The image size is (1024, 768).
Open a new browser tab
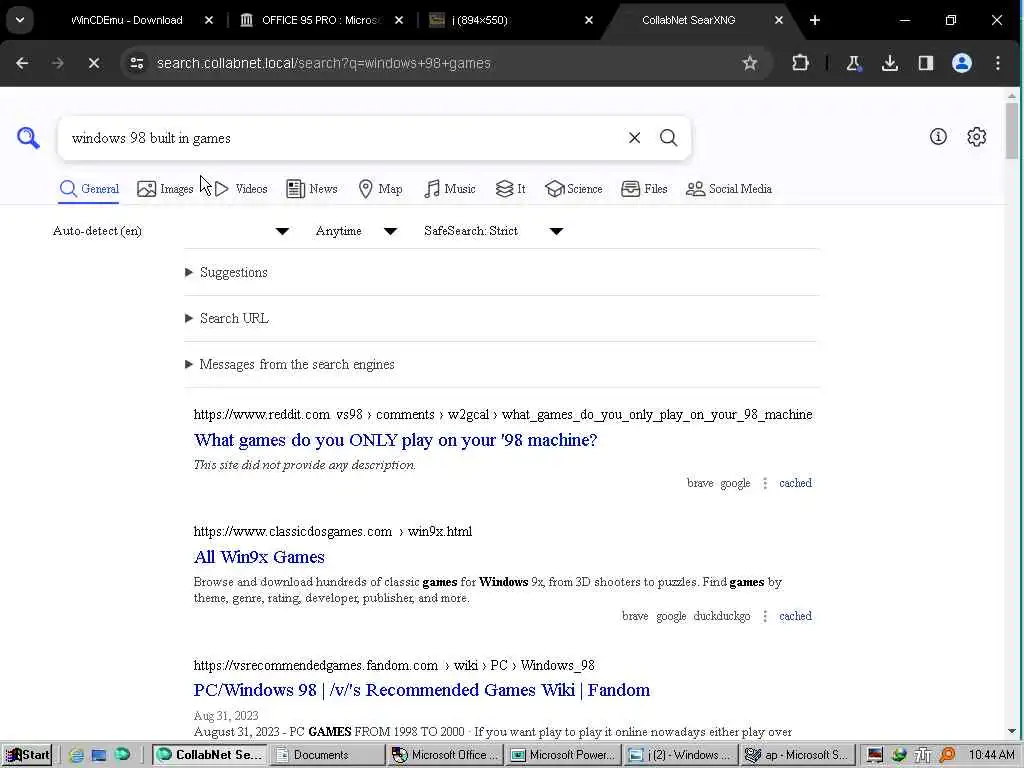tap(814, 20)
